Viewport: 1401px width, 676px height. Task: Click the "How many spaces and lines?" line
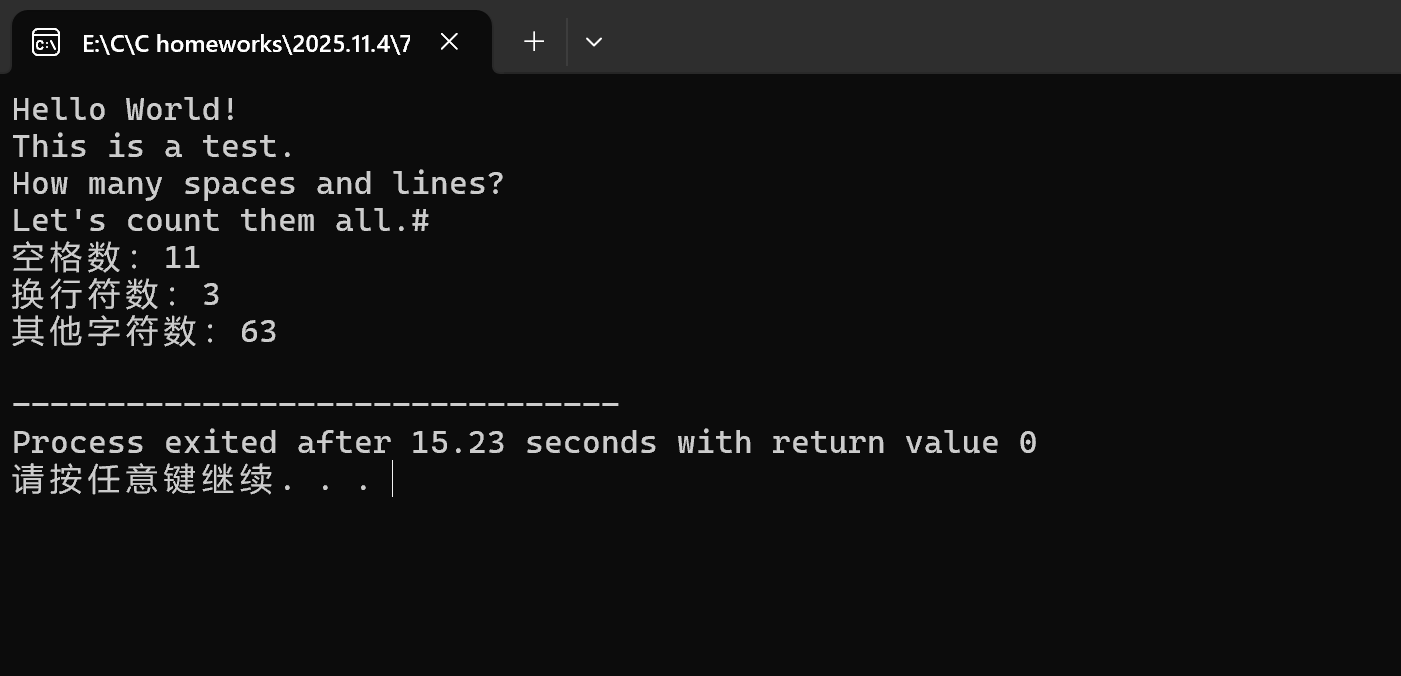(258, 184)
